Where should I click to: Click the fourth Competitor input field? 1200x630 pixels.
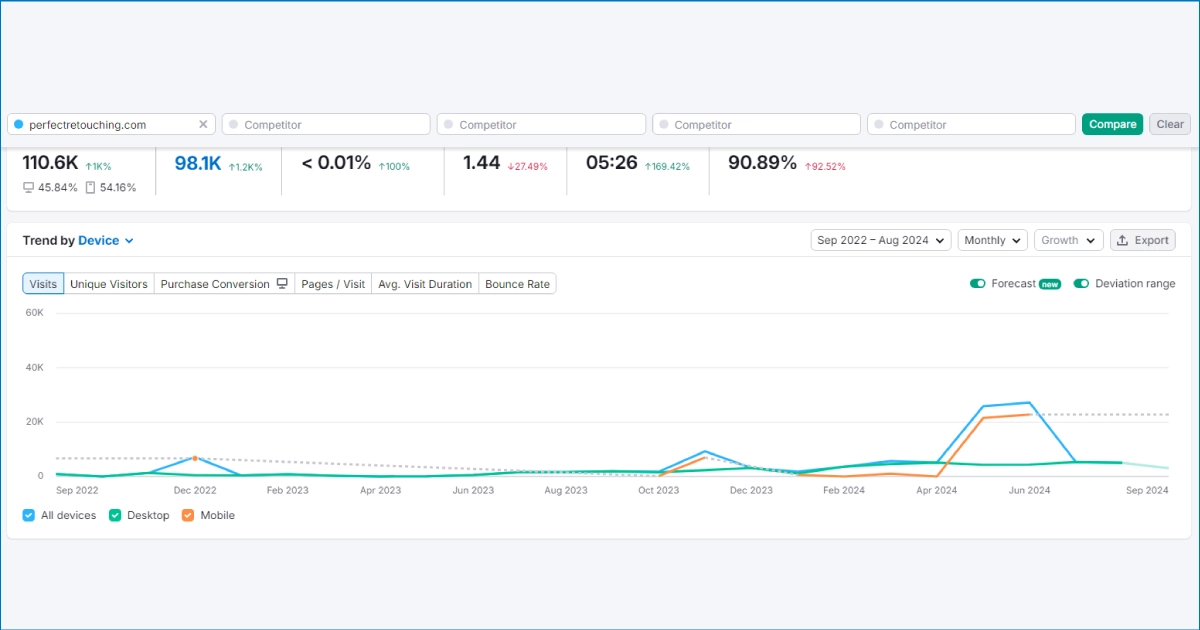click(971, 124)
